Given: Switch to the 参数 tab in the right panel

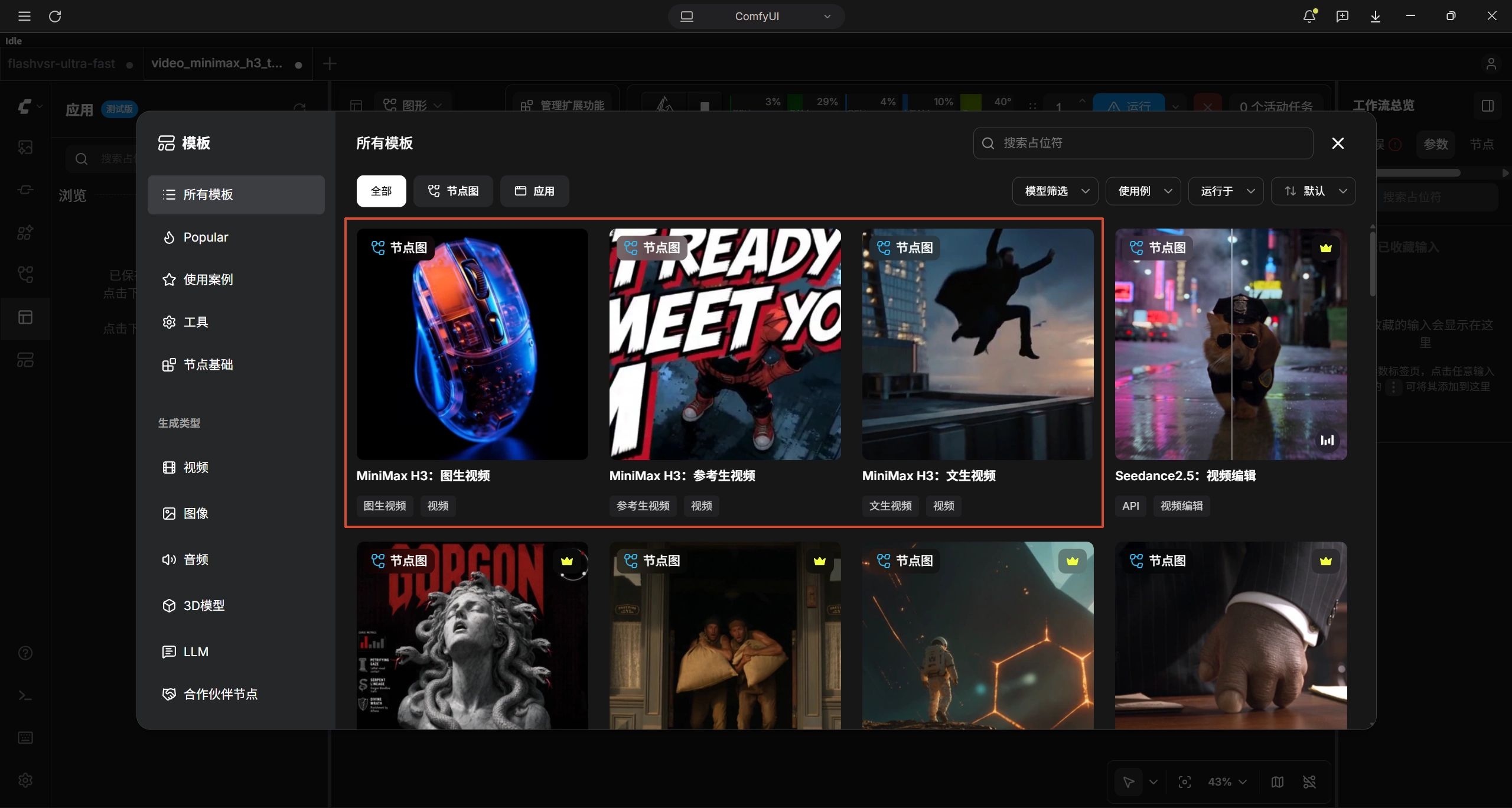Looking at the screenshot, I should tap(1436, 144).
